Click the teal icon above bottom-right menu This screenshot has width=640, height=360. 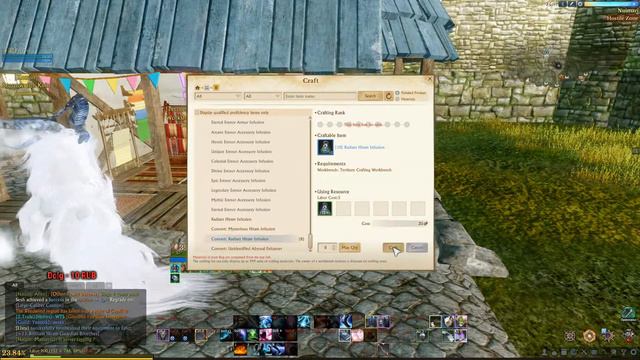[629, 313]
